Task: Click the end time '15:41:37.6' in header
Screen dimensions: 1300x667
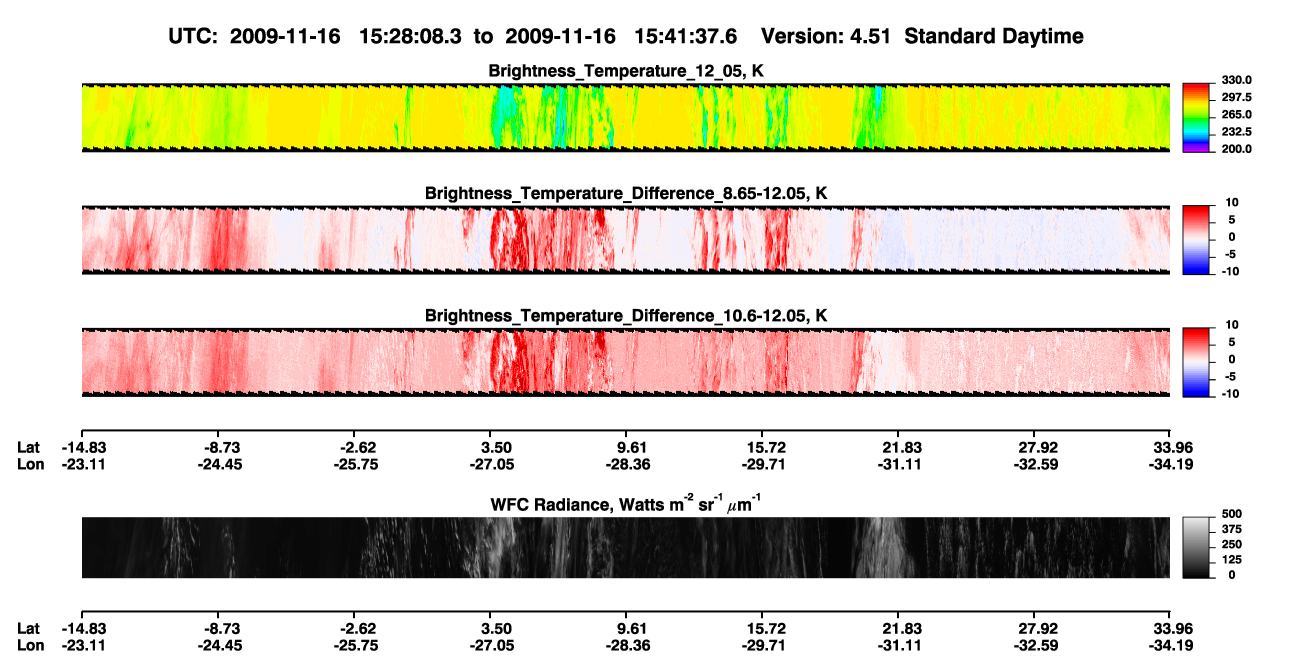Action: 686,36
